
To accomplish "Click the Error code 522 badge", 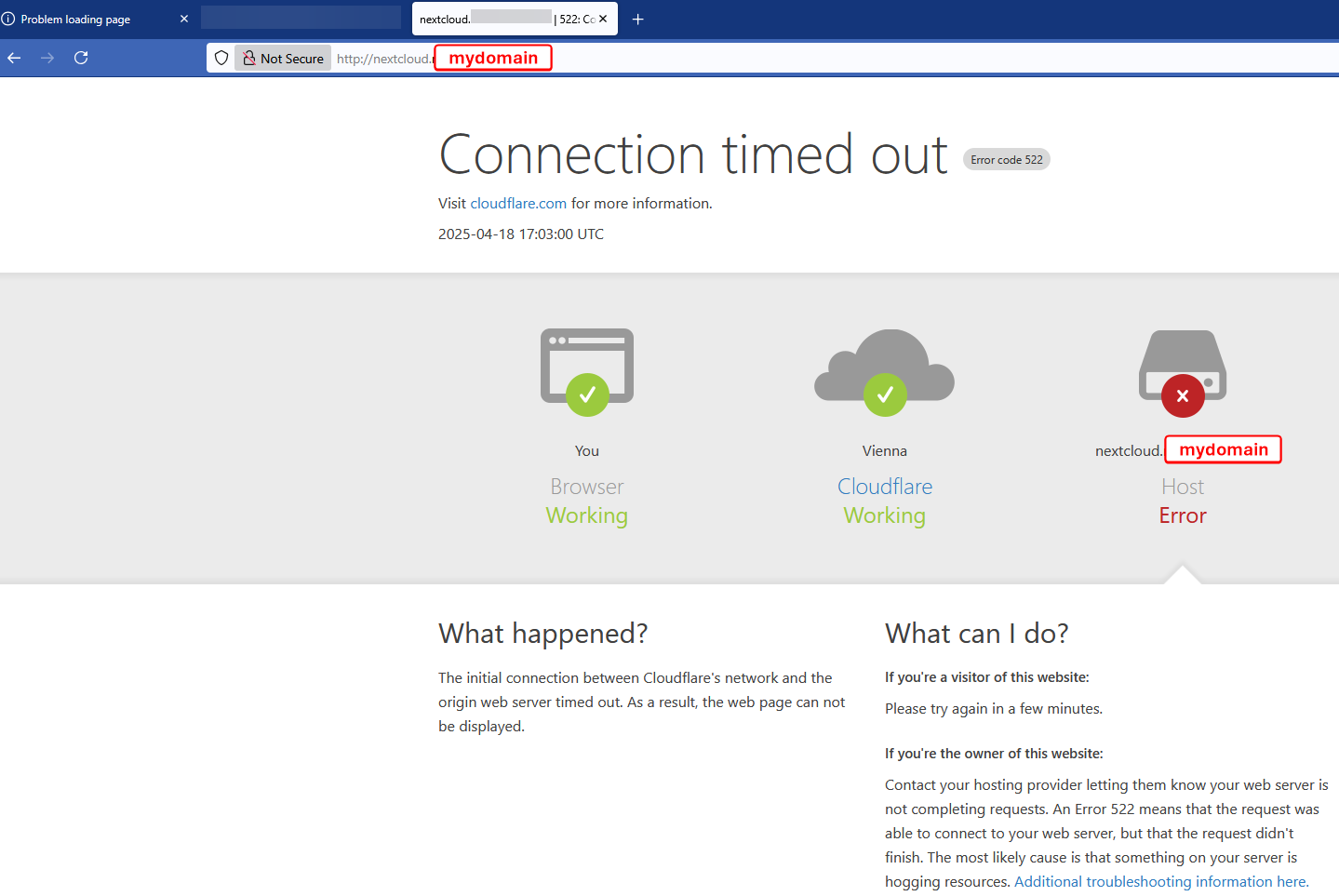I will [x=1007, y=160].
